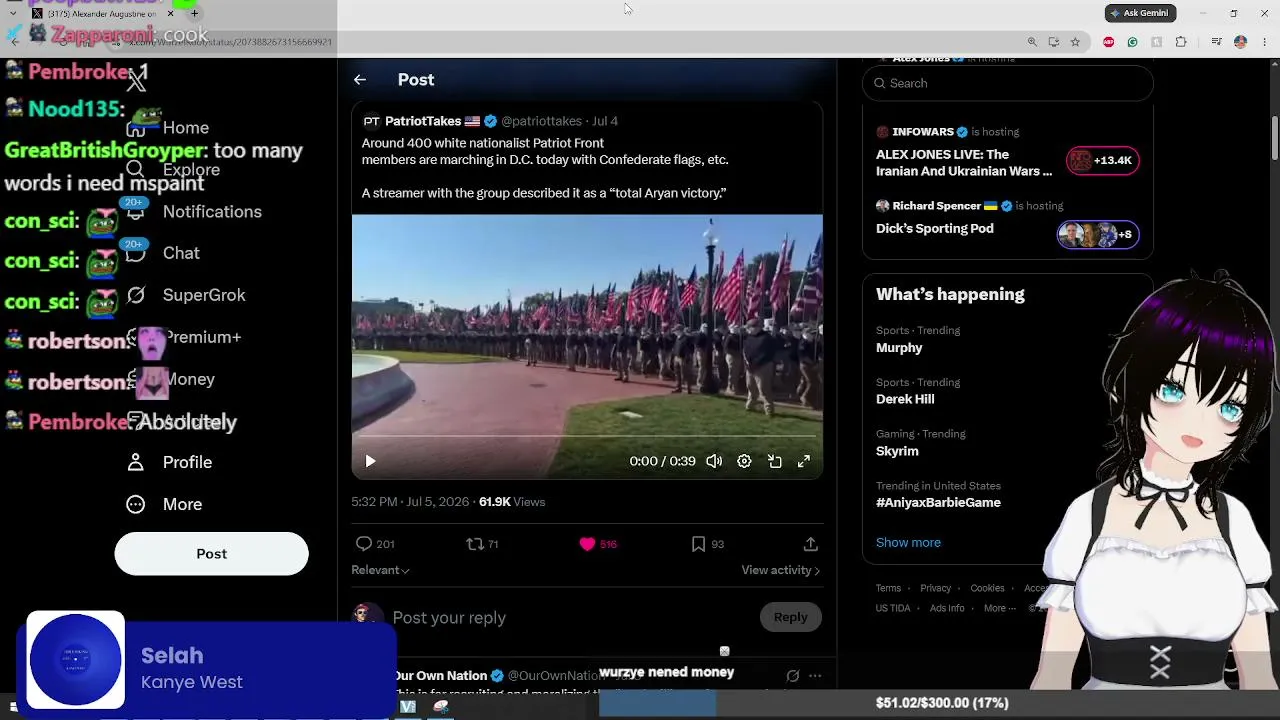The height and width of the screenshot is (720, 1280).
Task: Click the Grok icon on Our Own Nation reply
Action: click(793, 676)
